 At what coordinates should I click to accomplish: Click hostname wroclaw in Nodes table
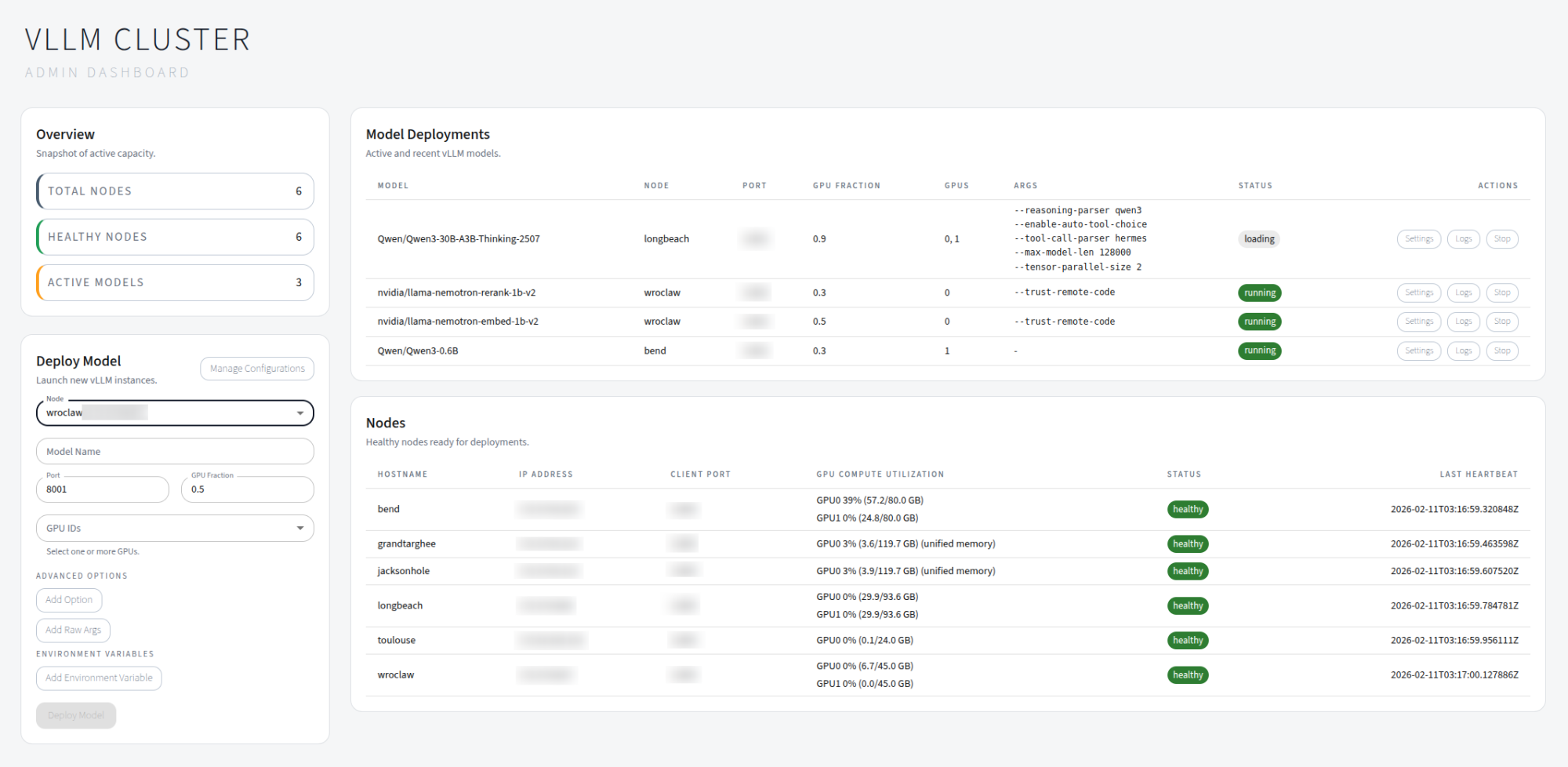click(395, 675)
